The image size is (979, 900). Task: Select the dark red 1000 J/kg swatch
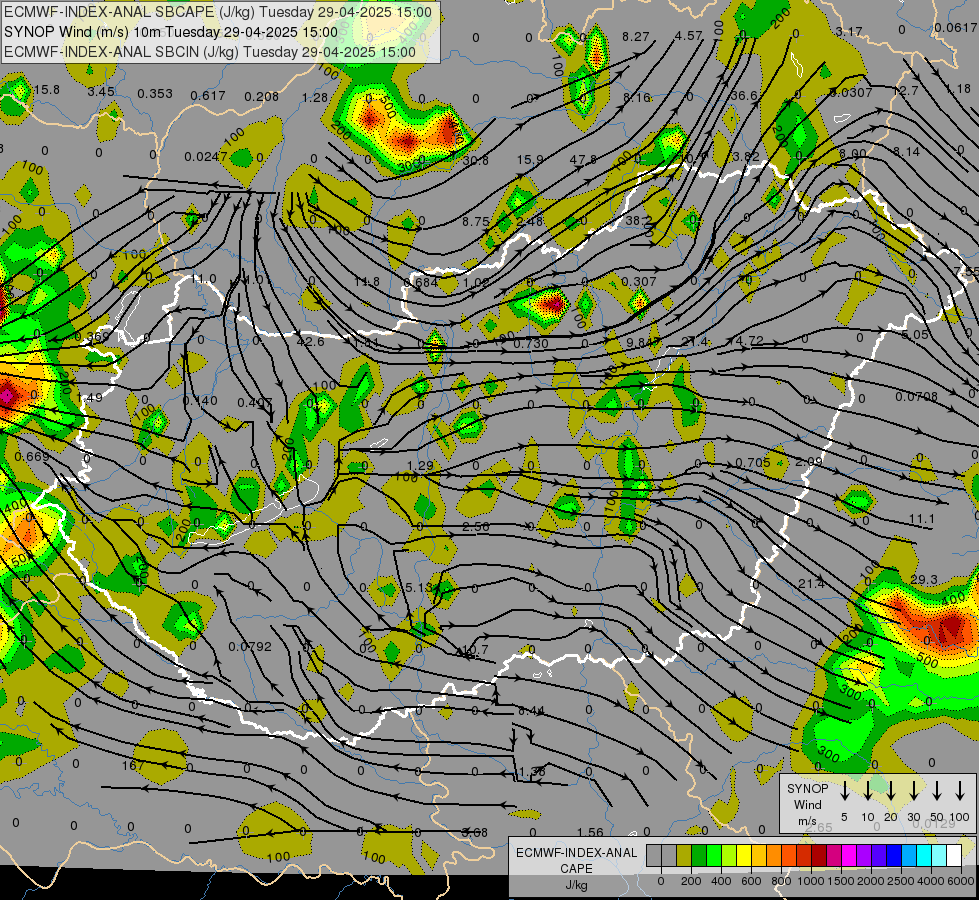point(819,856)
